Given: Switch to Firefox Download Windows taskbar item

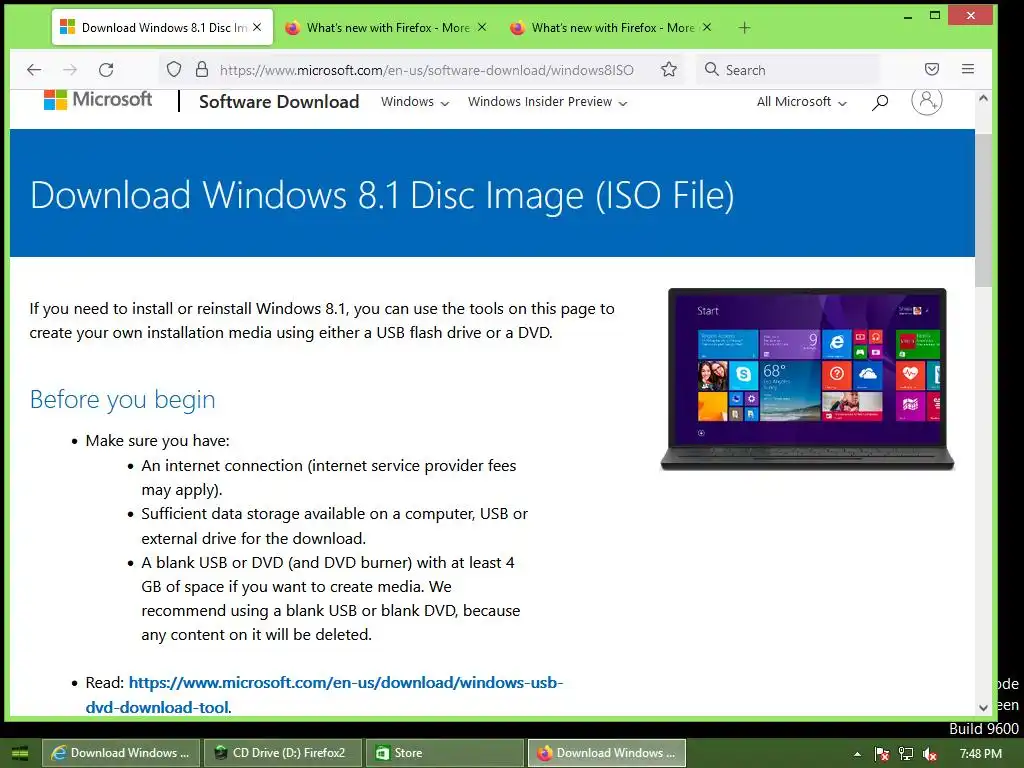Looking at the screenshot, I should tap(607, 753).
